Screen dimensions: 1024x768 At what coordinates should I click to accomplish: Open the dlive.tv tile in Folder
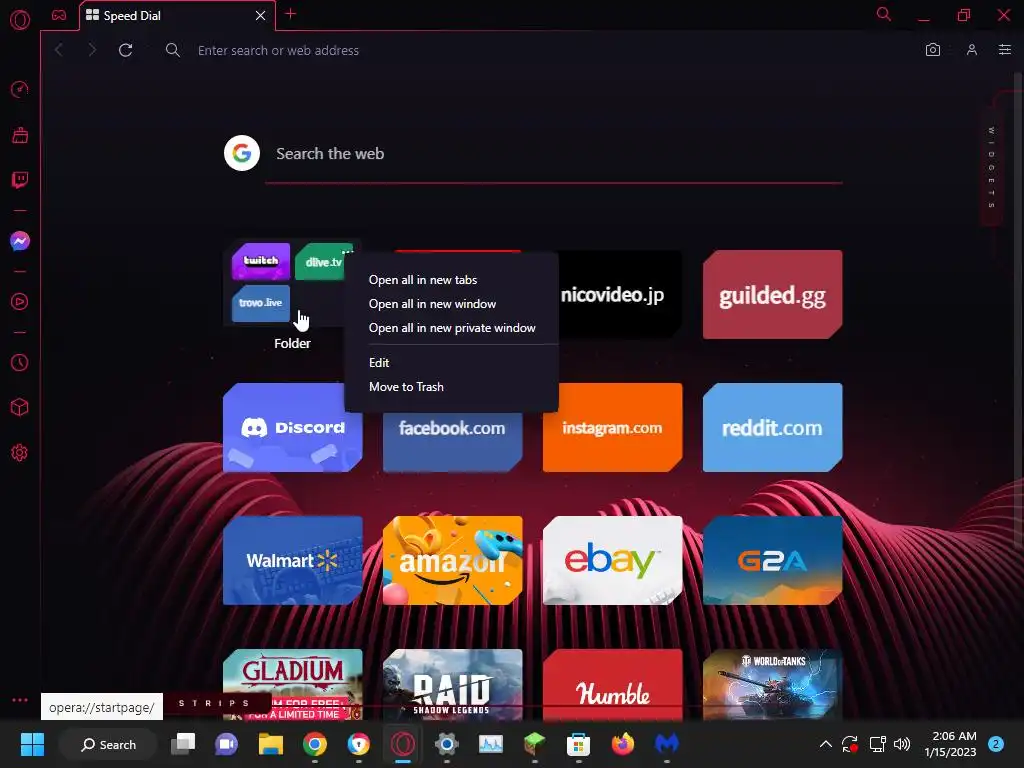tap(320, 261)
